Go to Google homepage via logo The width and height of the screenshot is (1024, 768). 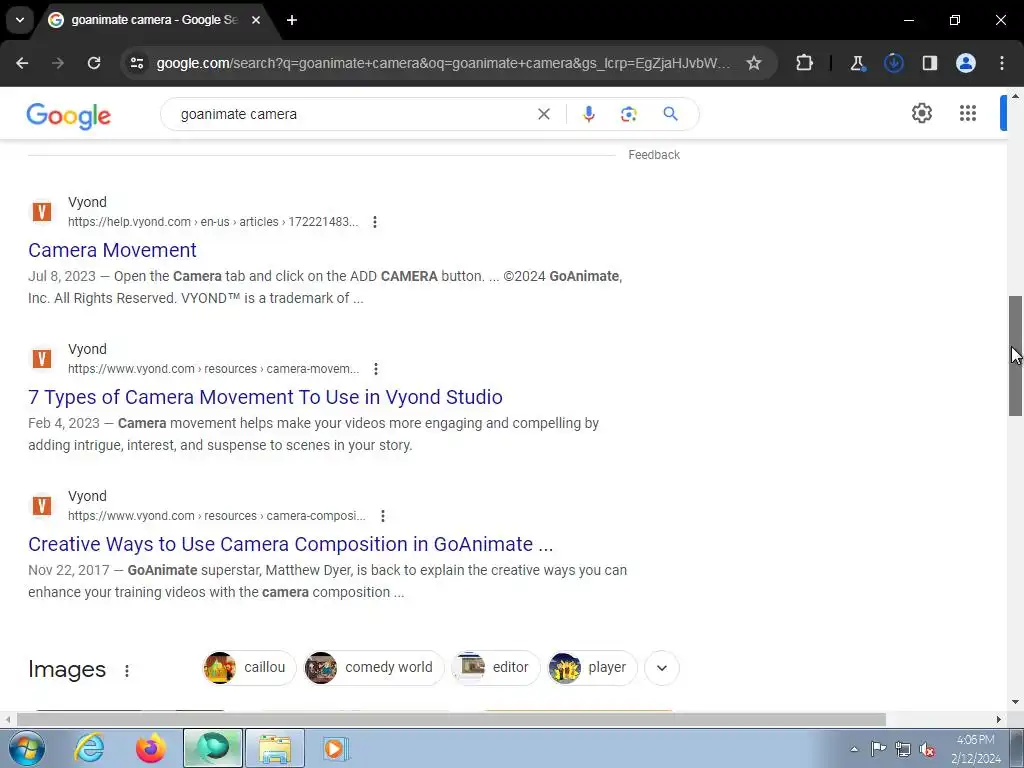coord(69,116)
